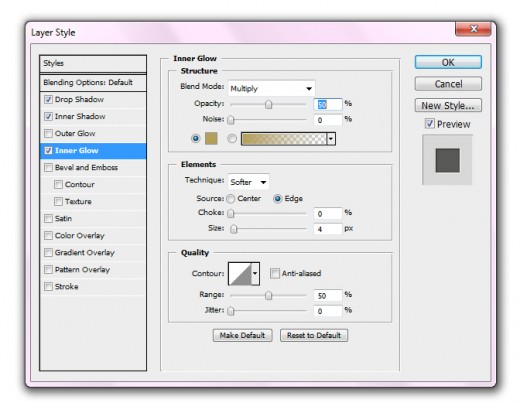This screenshot has height=403, width=520.
Task: Select the gradient radio button
Action: click(x=232, y=138)
